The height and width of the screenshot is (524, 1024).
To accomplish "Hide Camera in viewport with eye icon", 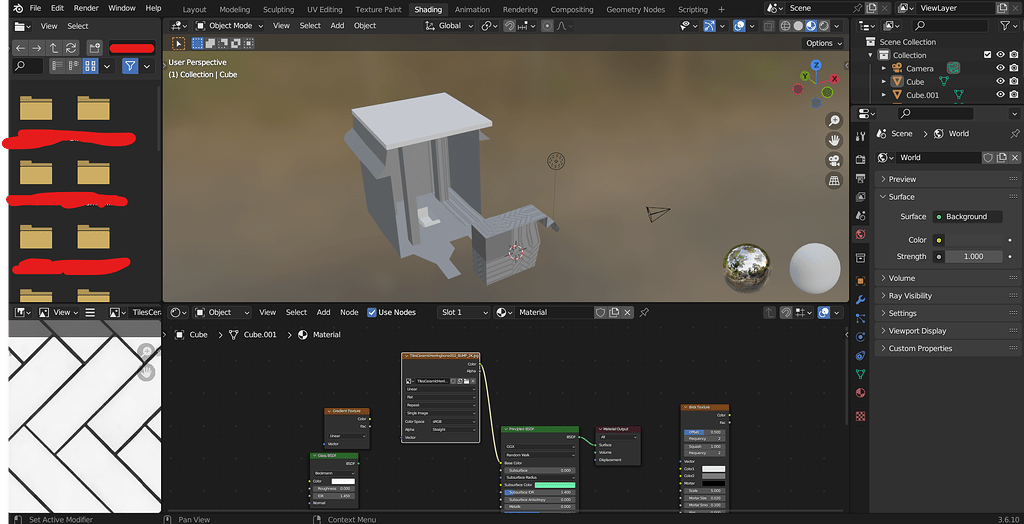I will coord(1000,68).
